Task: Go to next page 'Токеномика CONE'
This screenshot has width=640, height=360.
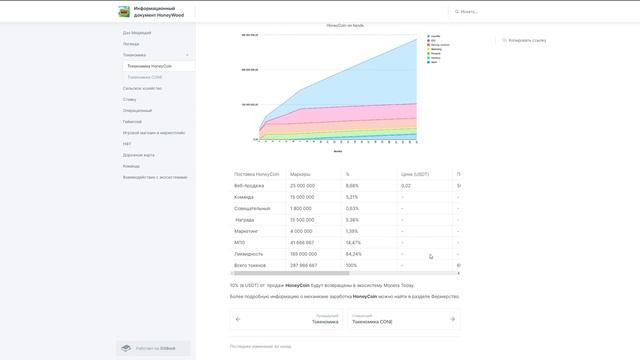Action: pyautogui.click(x=404, y=319)
